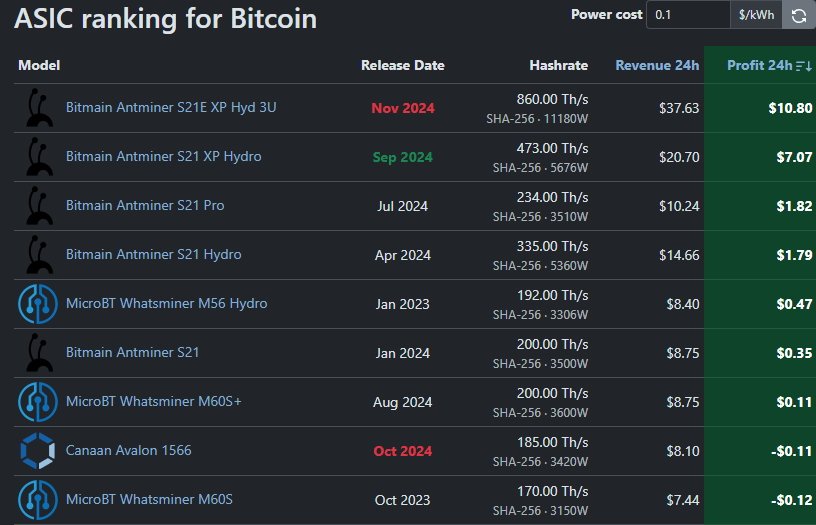Viewport: 816px width, 525px height.
Task: Open Bitmain Antminer S21E XP Hyd 3U link
Action: click(171, 107)
